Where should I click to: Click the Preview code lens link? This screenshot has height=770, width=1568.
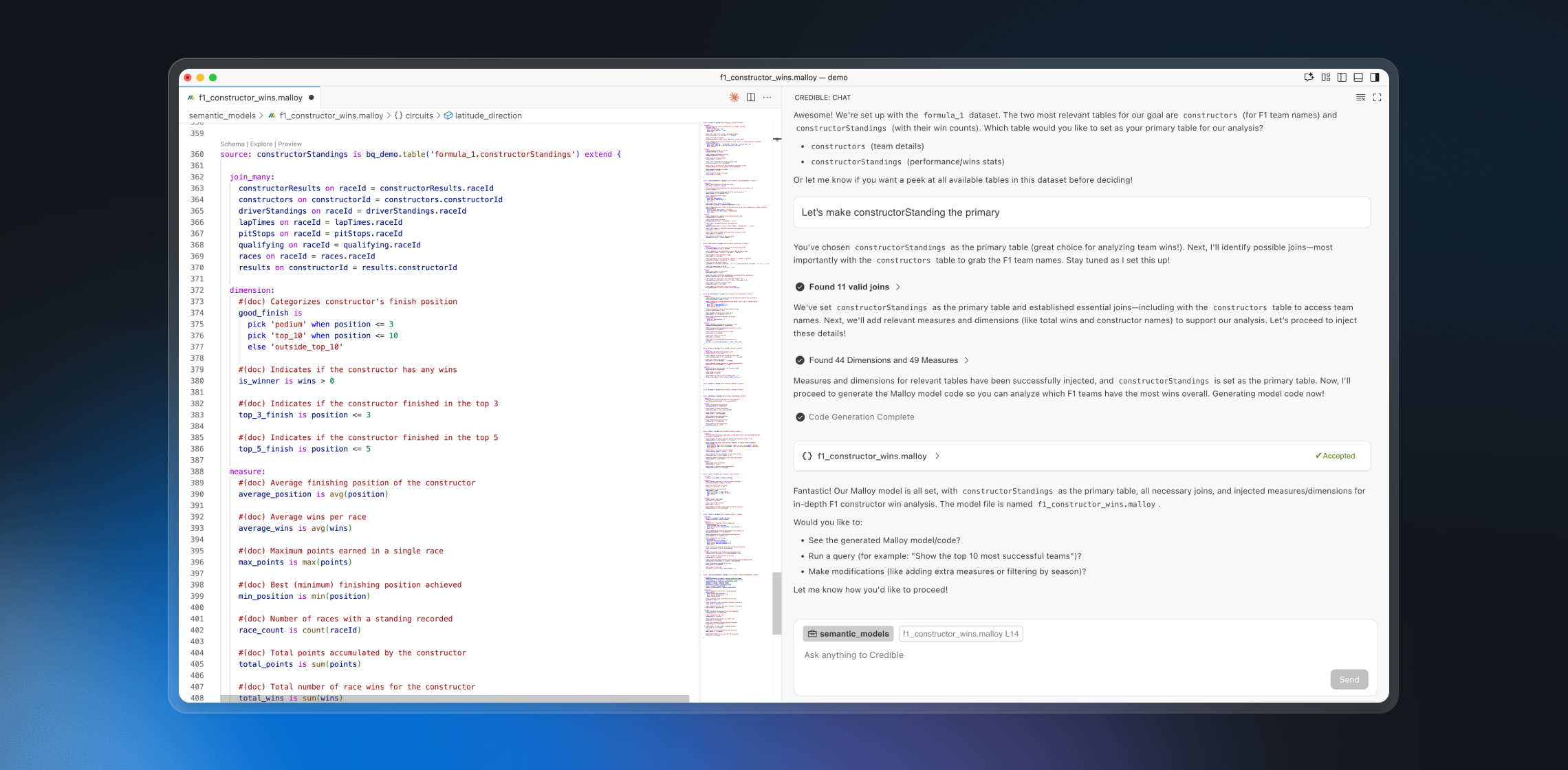290,144
